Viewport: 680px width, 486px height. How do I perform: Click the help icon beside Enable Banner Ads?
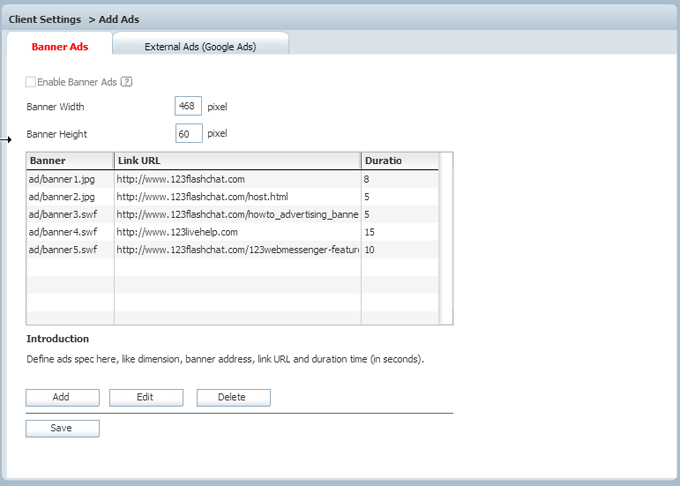tap(127, 82)
